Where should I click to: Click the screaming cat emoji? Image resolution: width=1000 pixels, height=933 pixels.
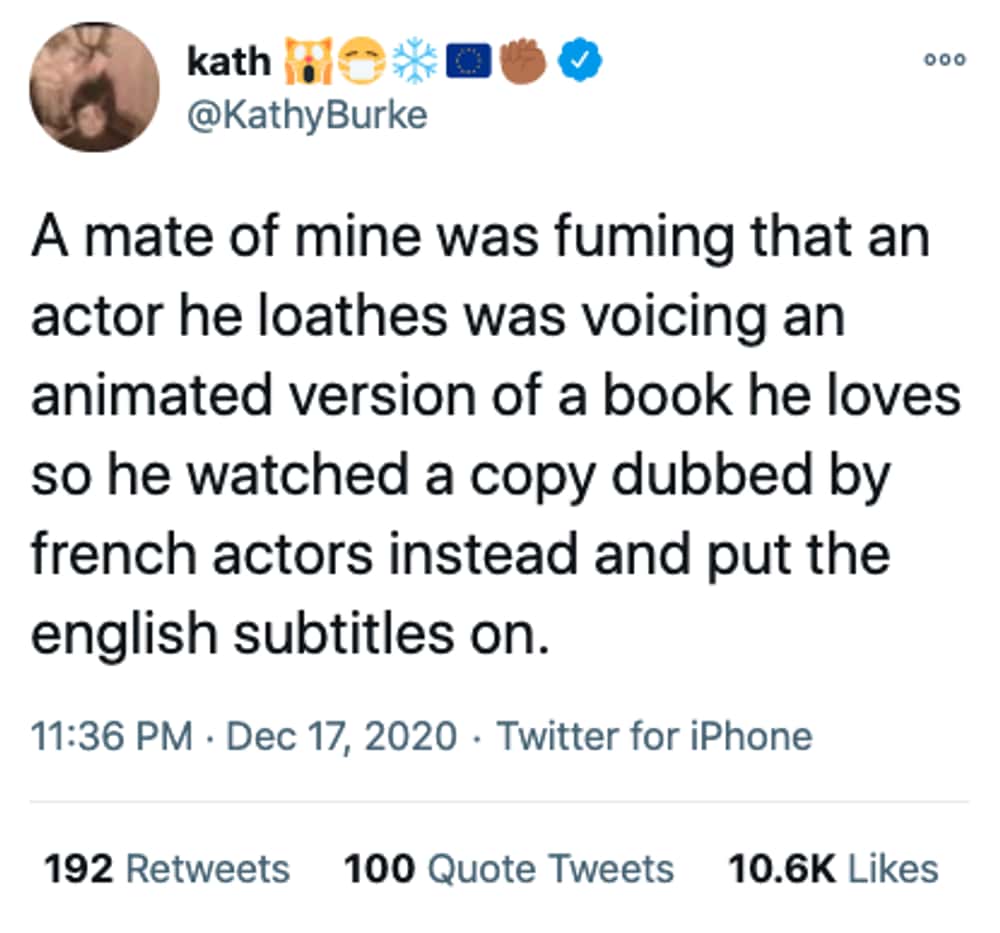coord(306,62)
